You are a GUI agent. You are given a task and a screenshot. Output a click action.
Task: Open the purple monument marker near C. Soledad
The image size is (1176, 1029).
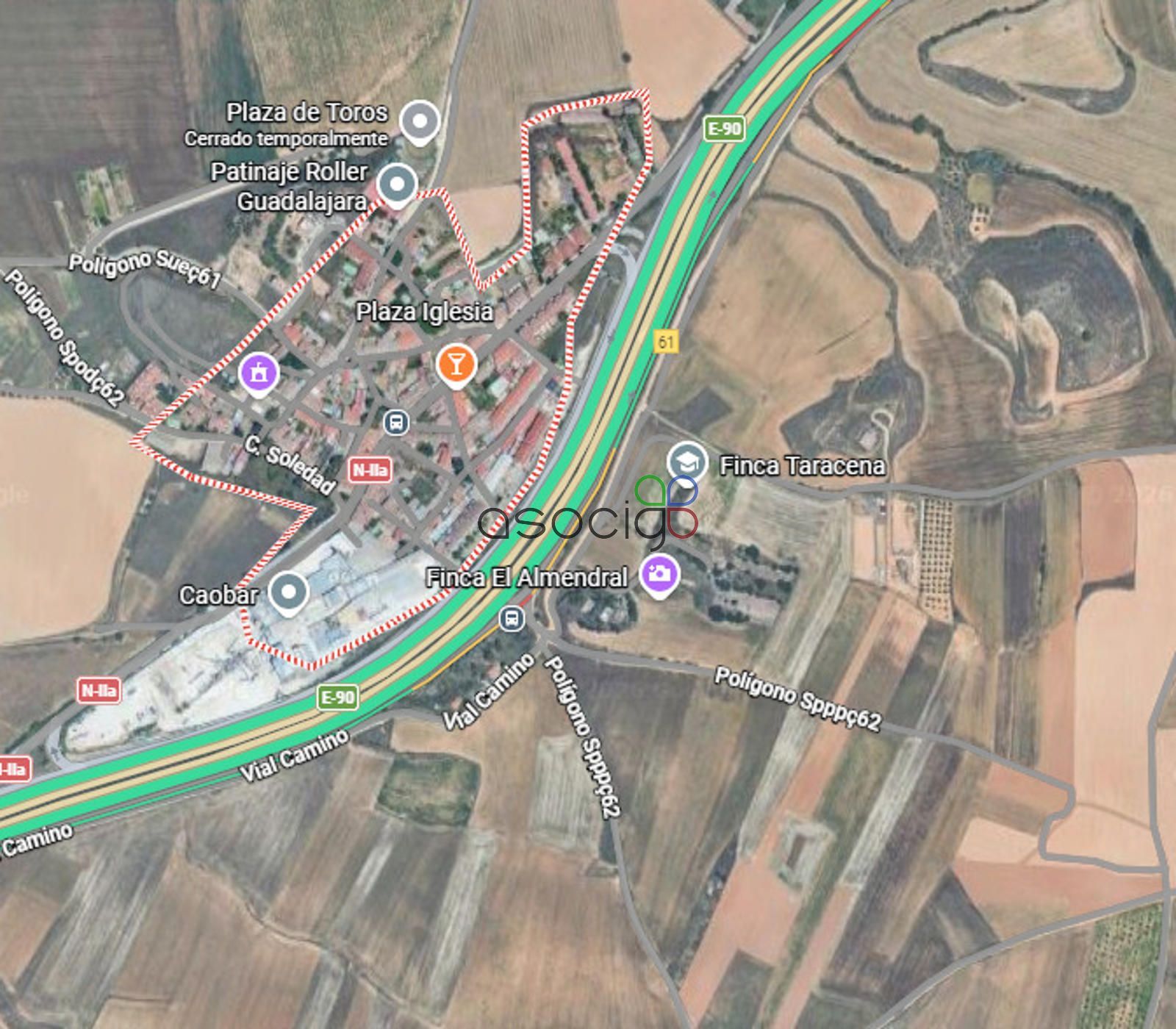pos(259,374)
